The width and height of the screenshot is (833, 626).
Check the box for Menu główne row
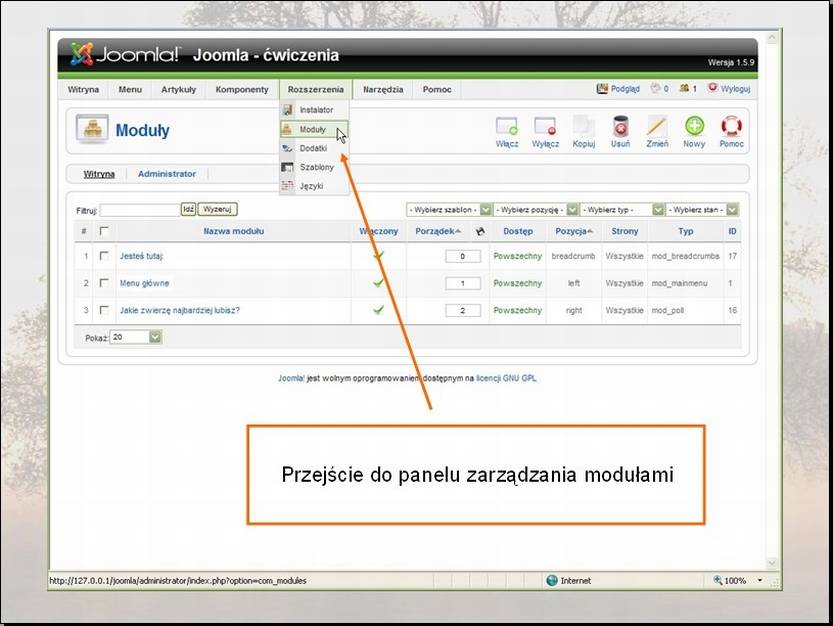tap(104, 283)
